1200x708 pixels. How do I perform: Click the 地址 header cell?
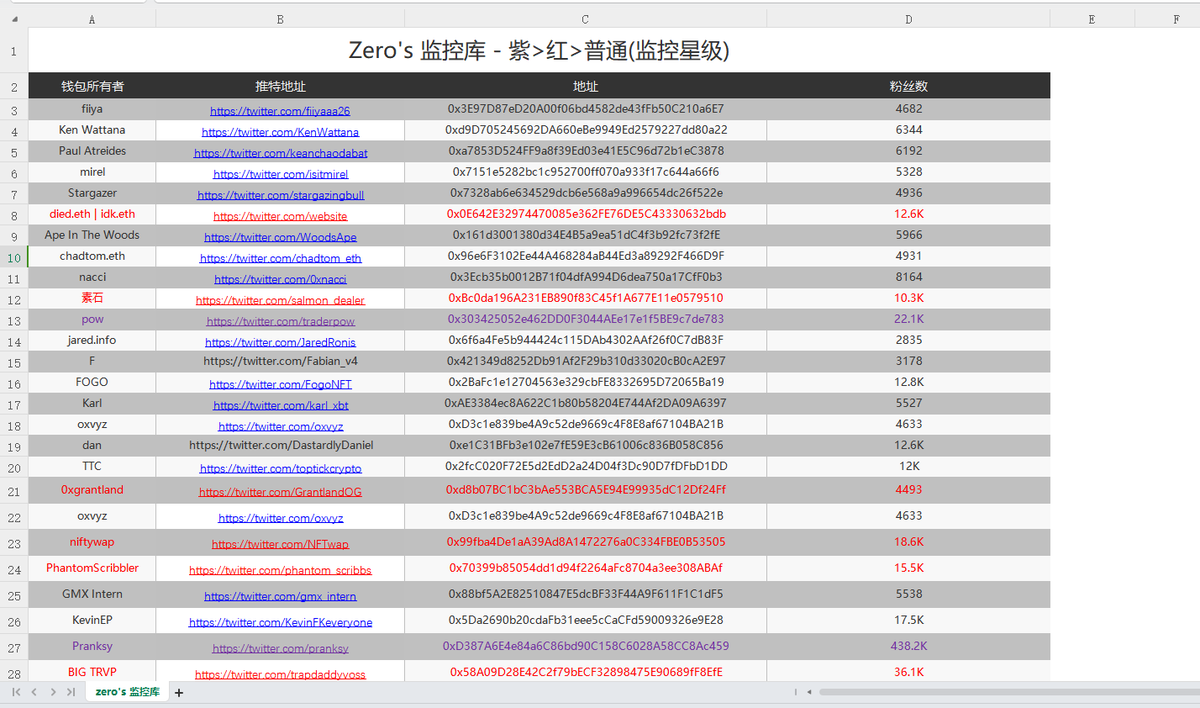click(x=585, y=87)
